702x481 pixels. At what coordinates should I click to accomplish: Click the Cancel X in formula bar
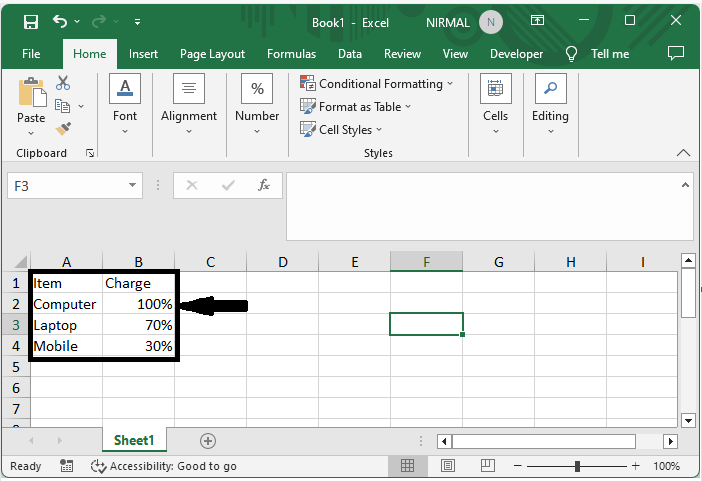click(x=192, y=185)
